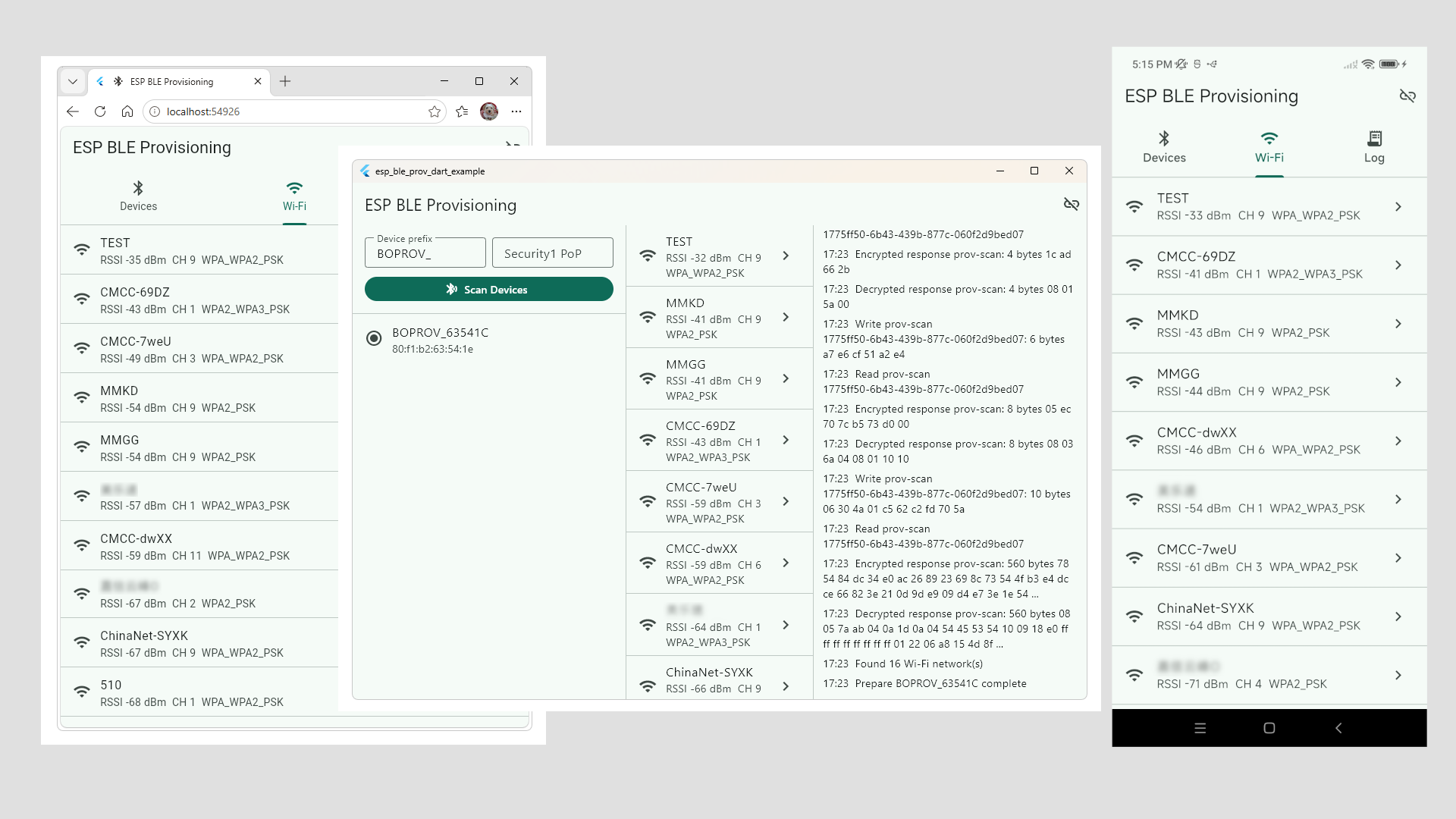Reload the browser page

100,111
